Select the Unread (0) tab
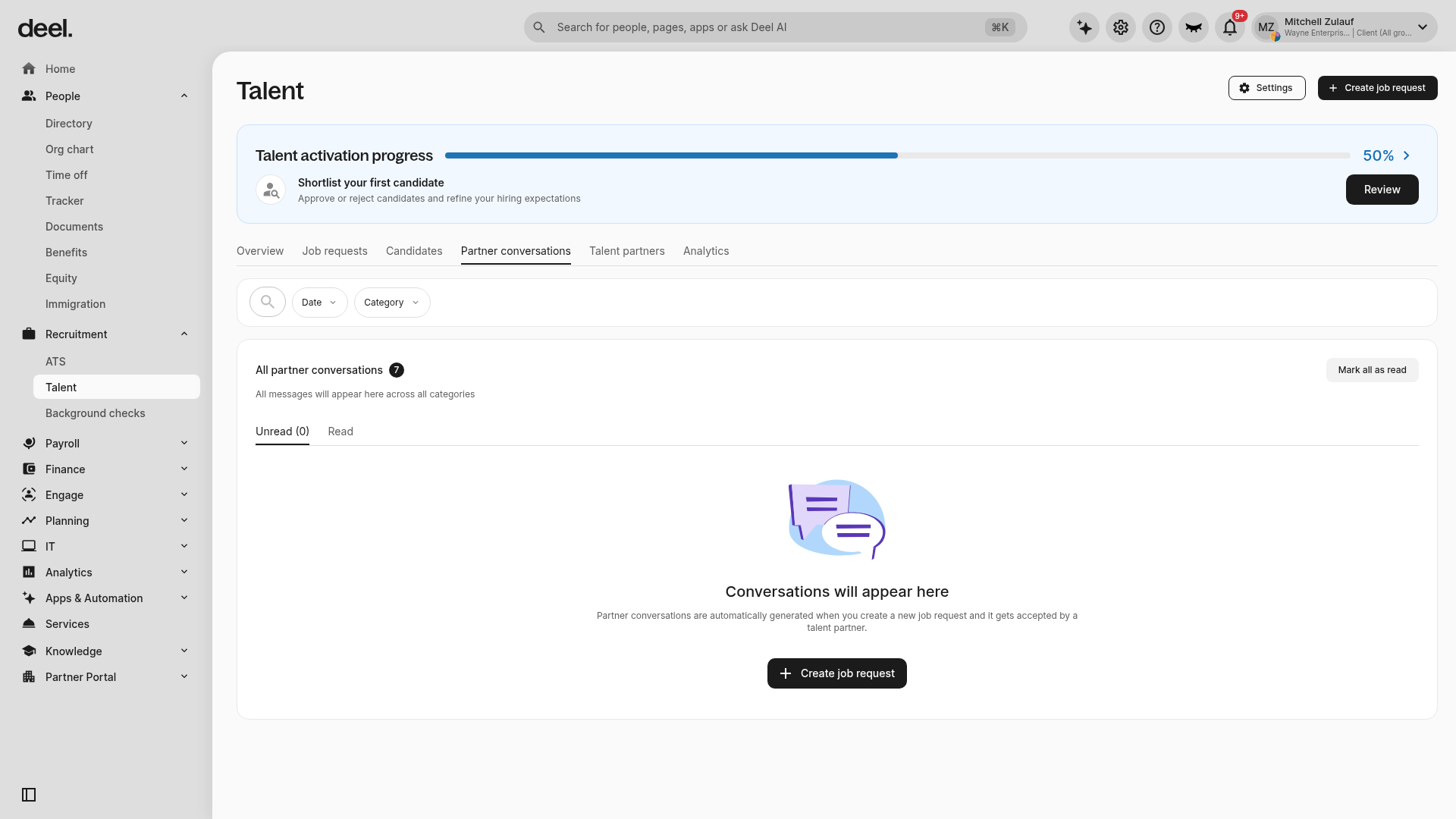This screenshot has height=819, width=1456. (282, 431)
